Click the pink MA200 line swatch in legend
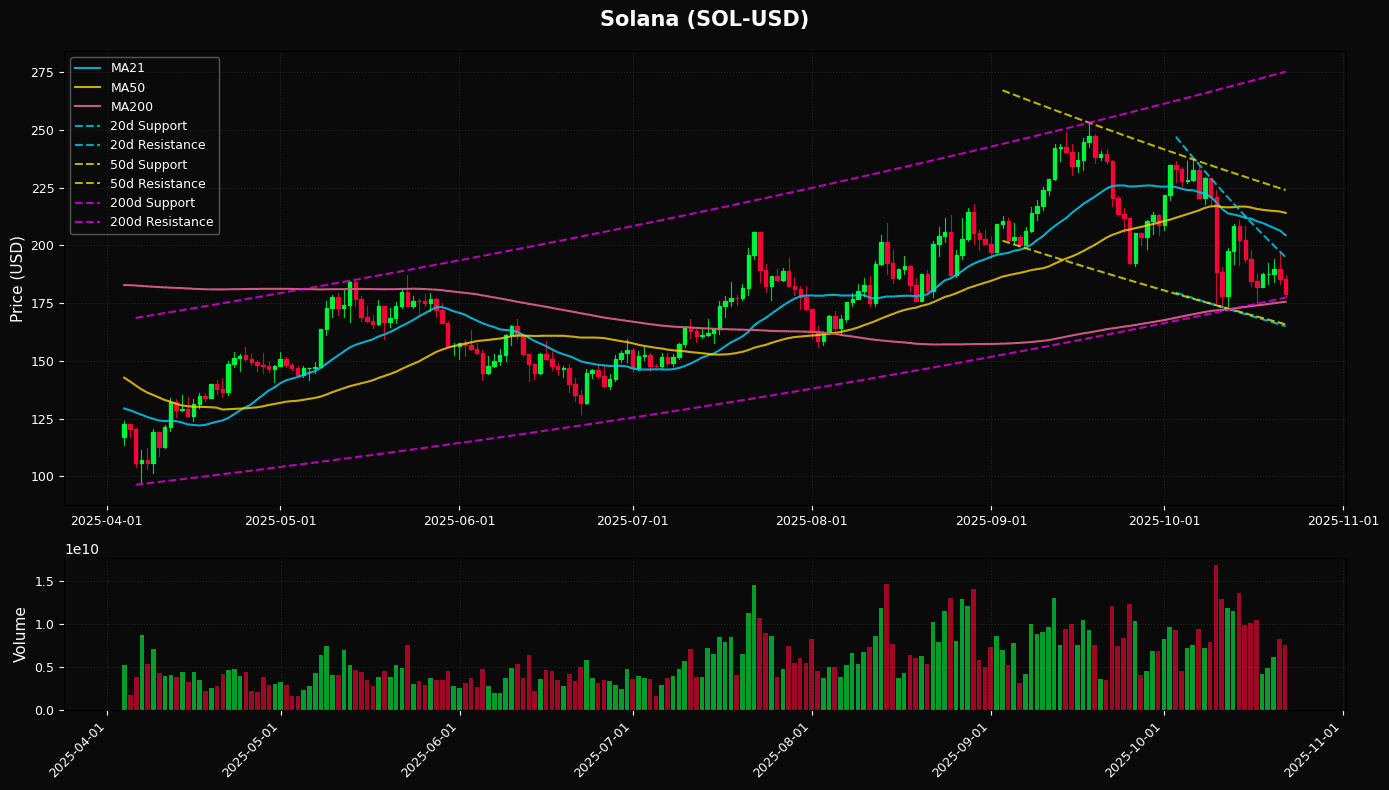 [x=88, y=107]
